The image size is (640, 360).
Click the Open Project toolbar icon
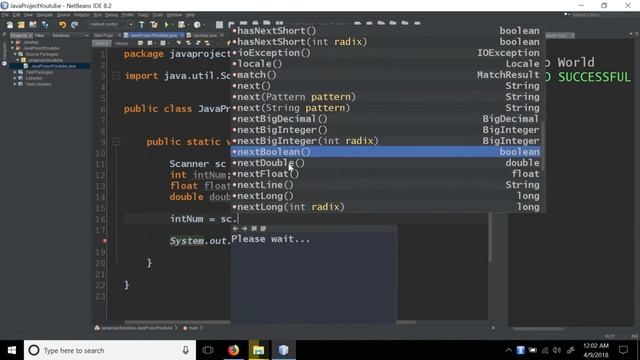pos(33,25)
